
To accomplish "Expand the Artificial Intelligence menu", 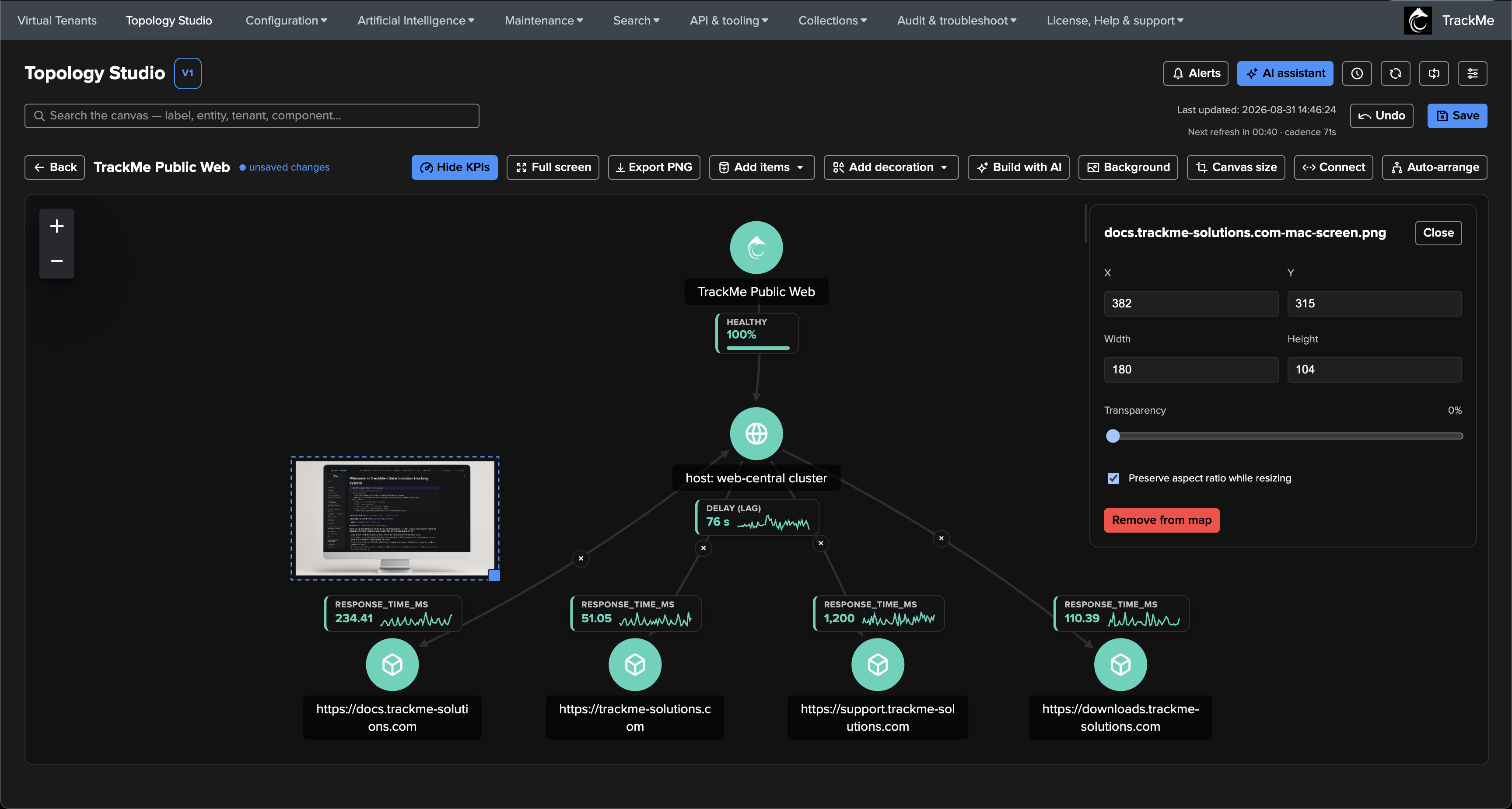I will pos(416,21).
